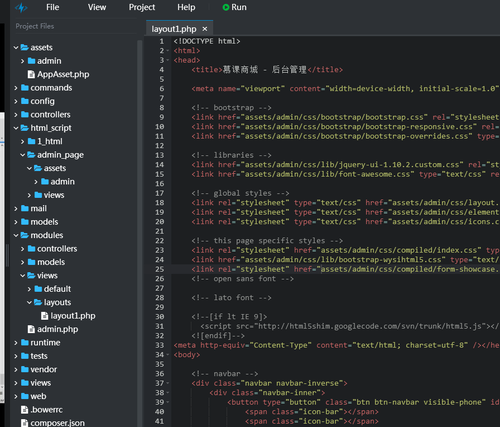Click the vendor folder icon

click(x=25, y=369)
